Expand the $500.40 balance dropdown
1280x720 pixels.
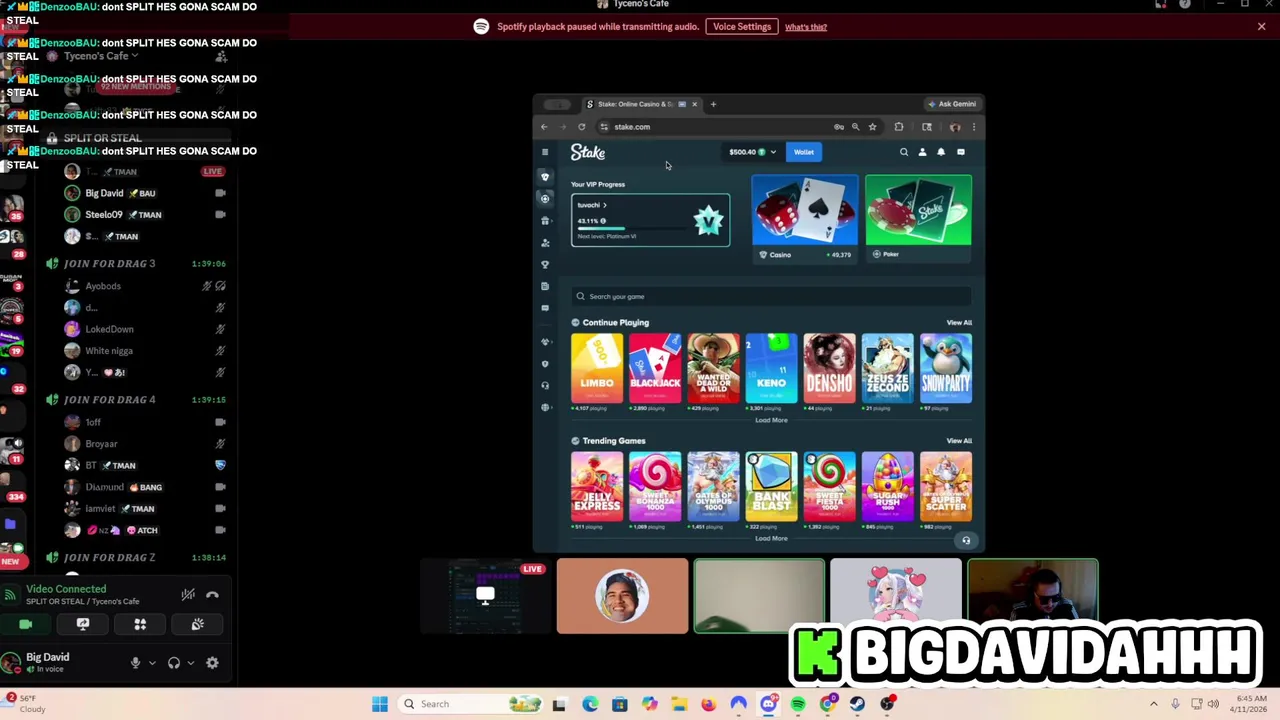coord(773,152)
